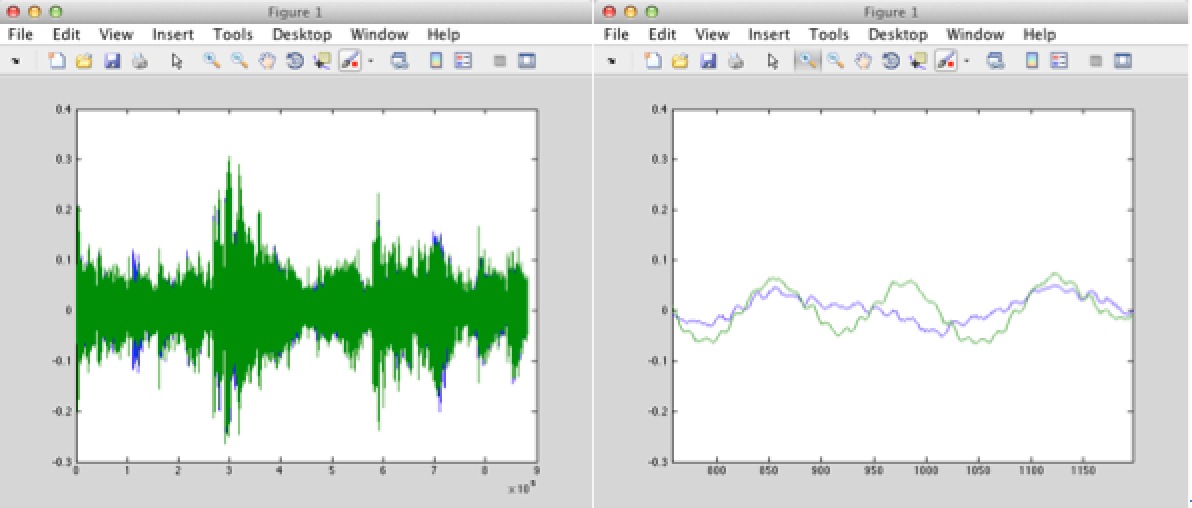The height and width of the screenshot is (508, 1192).
Task: Enable Pan hand tool in right window
Action: pos(863,62)
